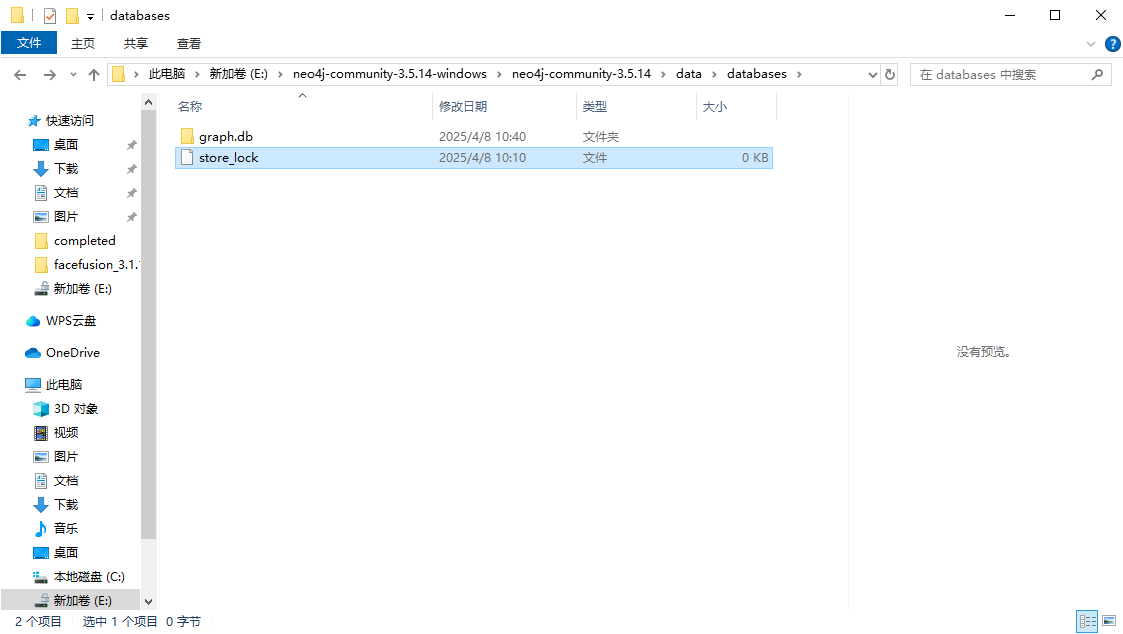This screenshot has width=1123, height=634.
Task: Go back to previous folder
Action: (x=20, y=75)
